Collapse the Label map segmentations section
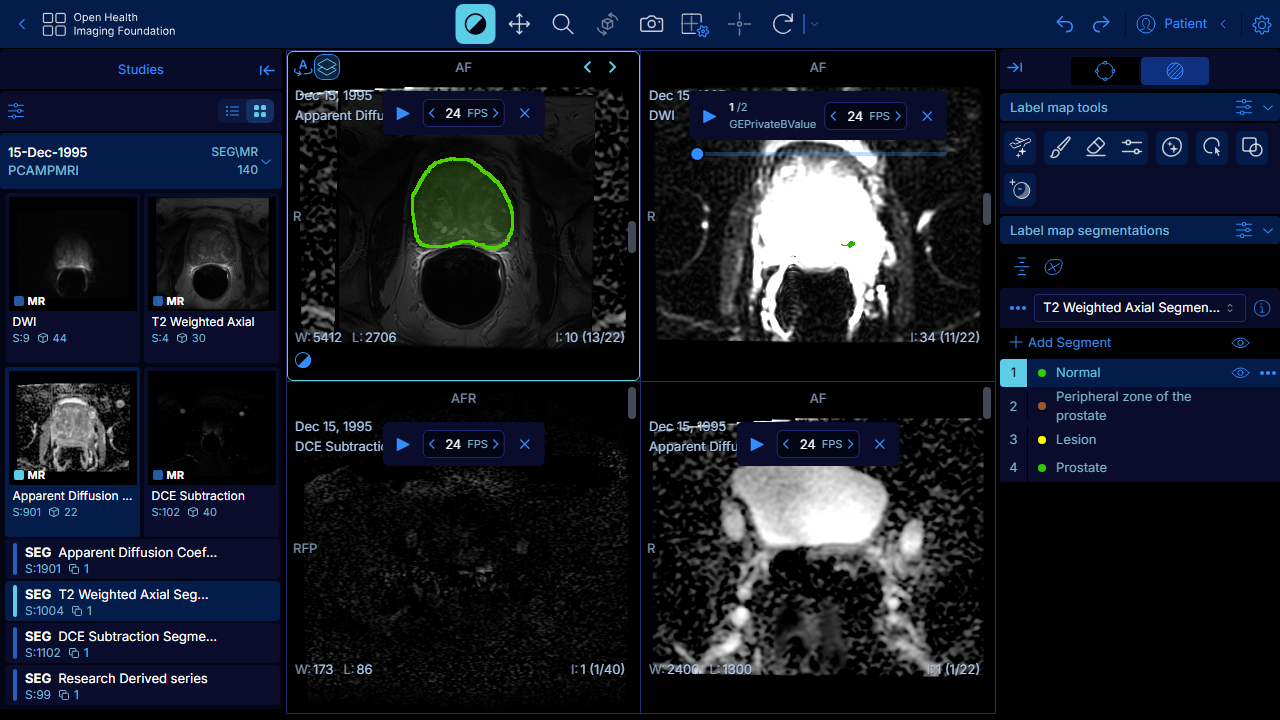 coord(1268,230)
